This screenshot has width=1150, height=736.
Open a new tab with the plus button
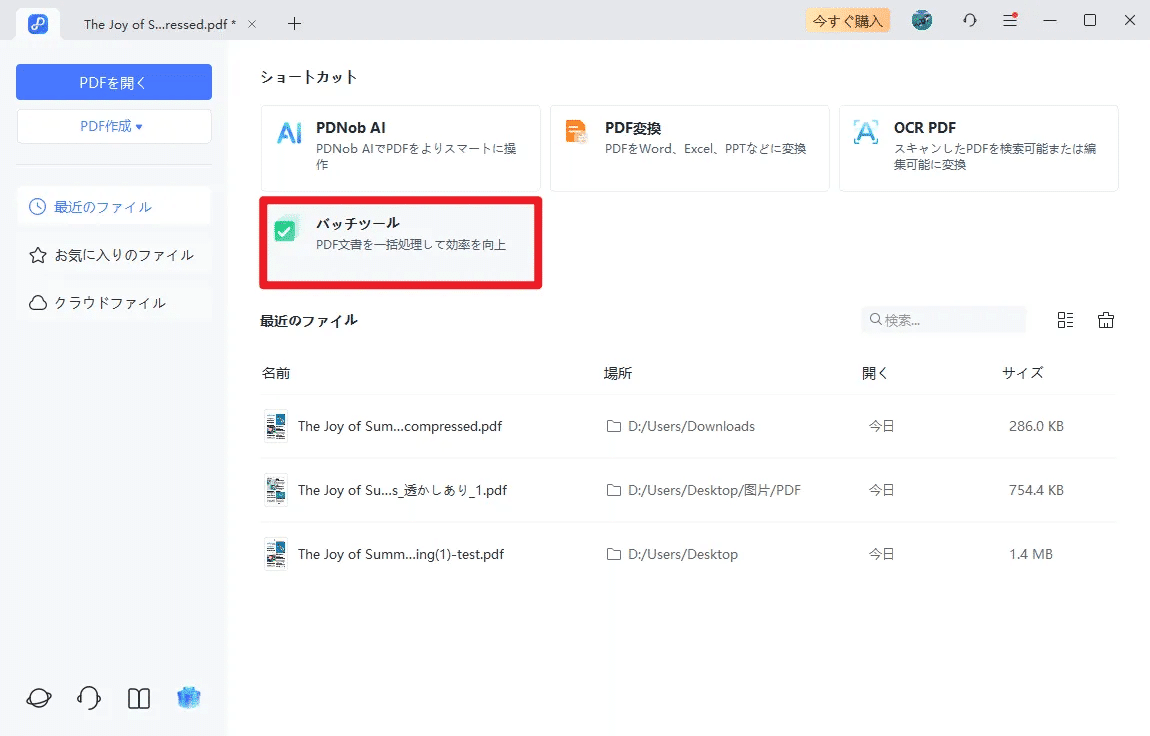(294, 22)
